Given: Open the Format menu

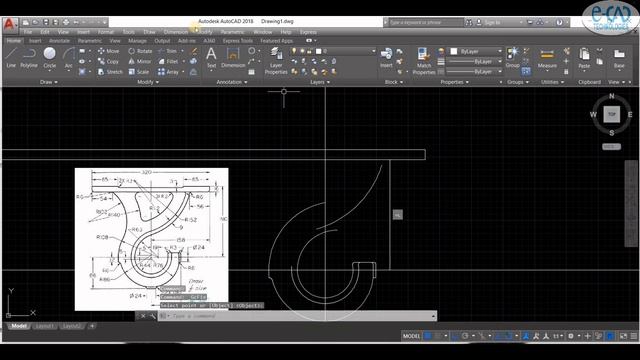Looking at the screenshot, I should pyautogui.click(x=105, y=32).
